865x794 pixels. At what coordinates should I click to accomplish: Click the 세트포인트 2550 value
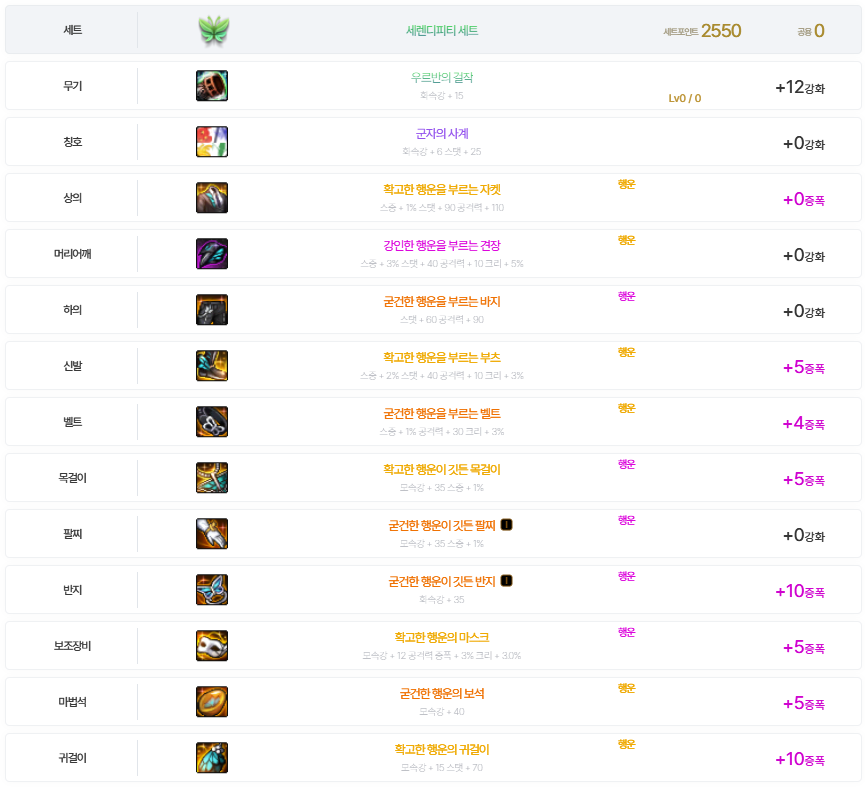(720, 31)
